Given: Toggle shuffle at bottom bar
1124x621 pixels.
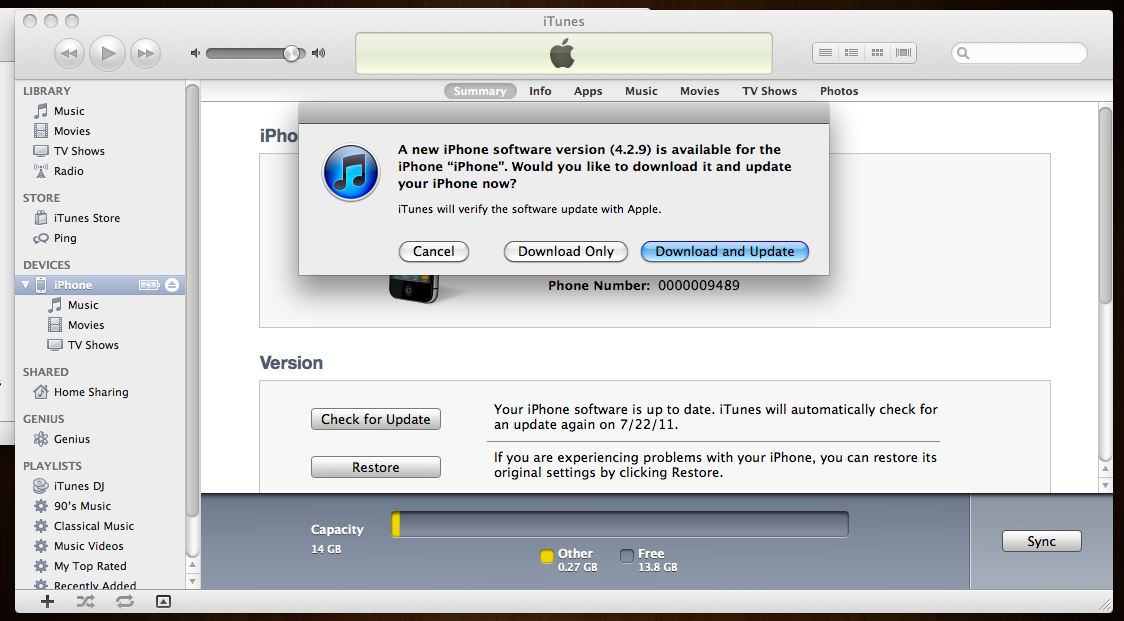Looking at the screenshot, I should click(85, 602).
